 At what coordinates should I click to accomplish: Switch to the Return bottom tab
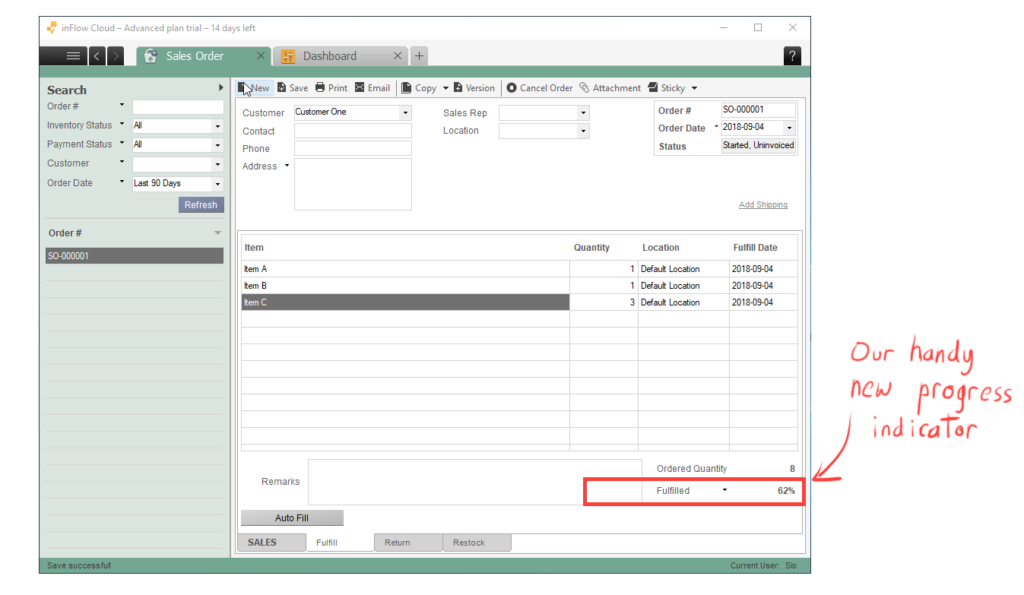coord(408,543)
